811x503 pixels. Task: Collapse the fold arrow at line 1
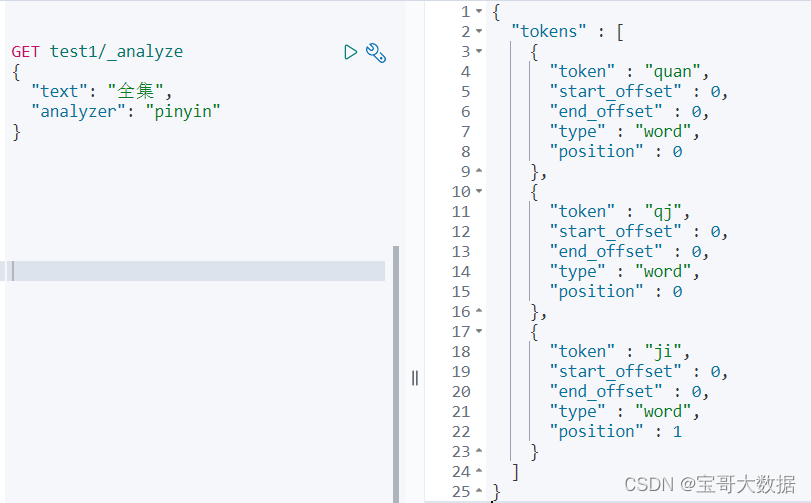479,11
